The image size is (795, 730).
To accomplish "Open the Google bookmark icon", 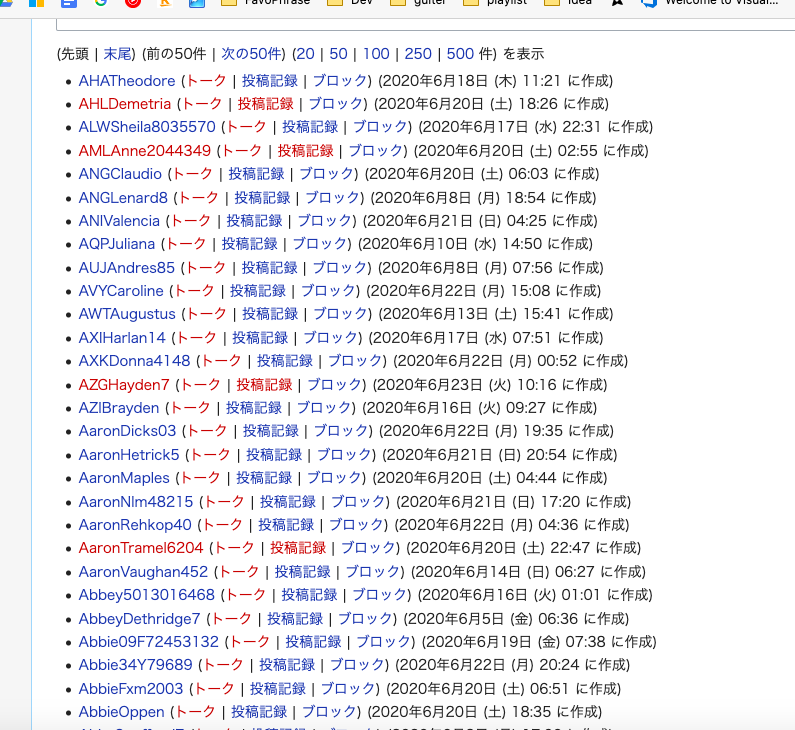I will click(x=100, y=3).
